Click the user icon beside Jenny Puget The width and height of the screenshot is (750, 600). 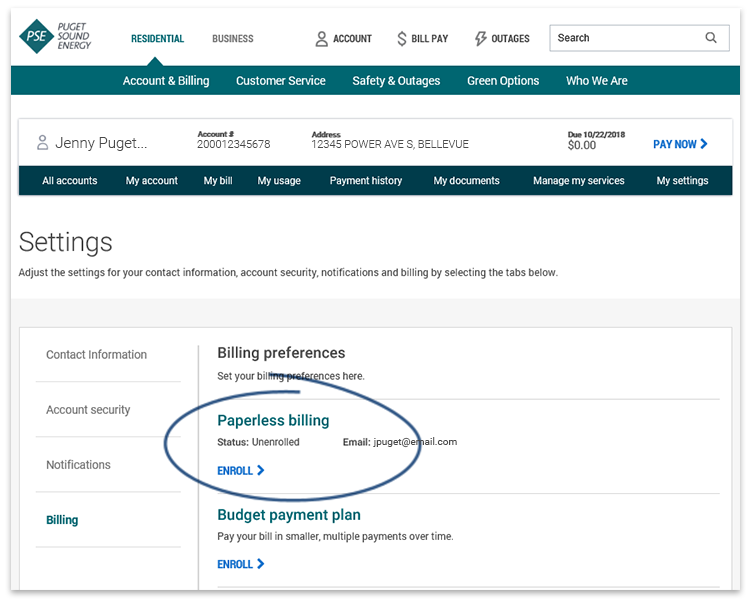click(43, 143)
